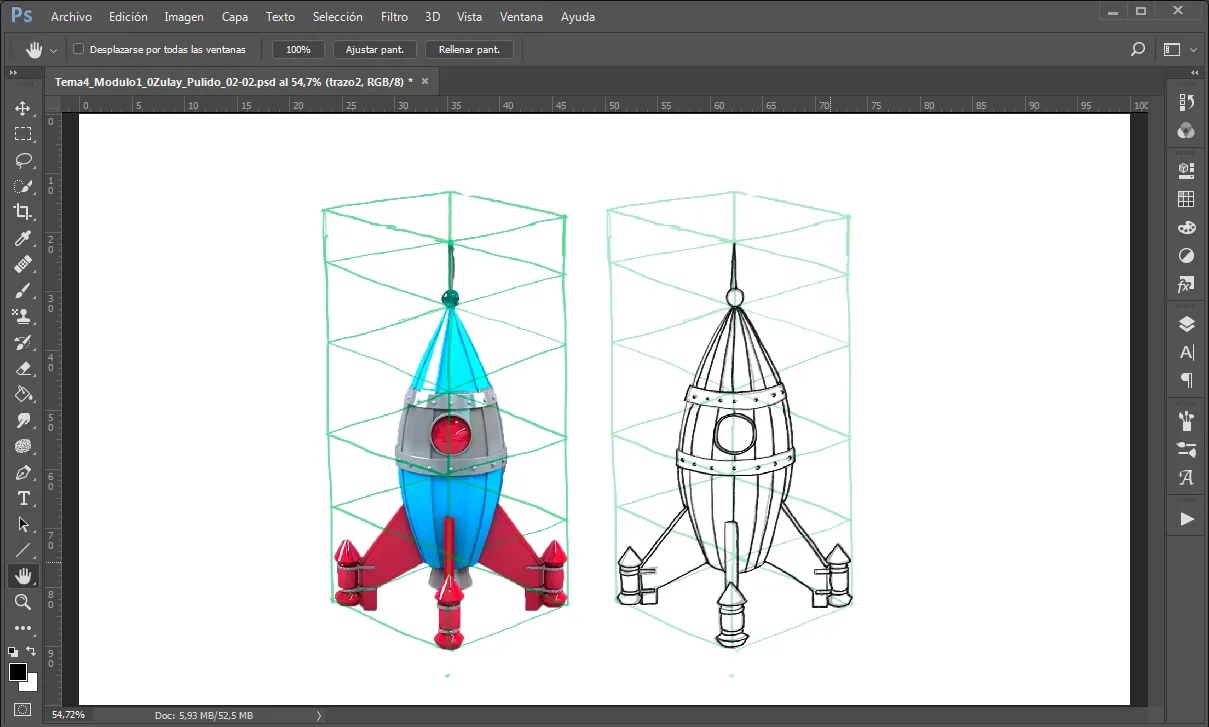Select the Hand tool in toolbox
The height and width of the screenshot is (727, 1209).
tap(23, 576)
